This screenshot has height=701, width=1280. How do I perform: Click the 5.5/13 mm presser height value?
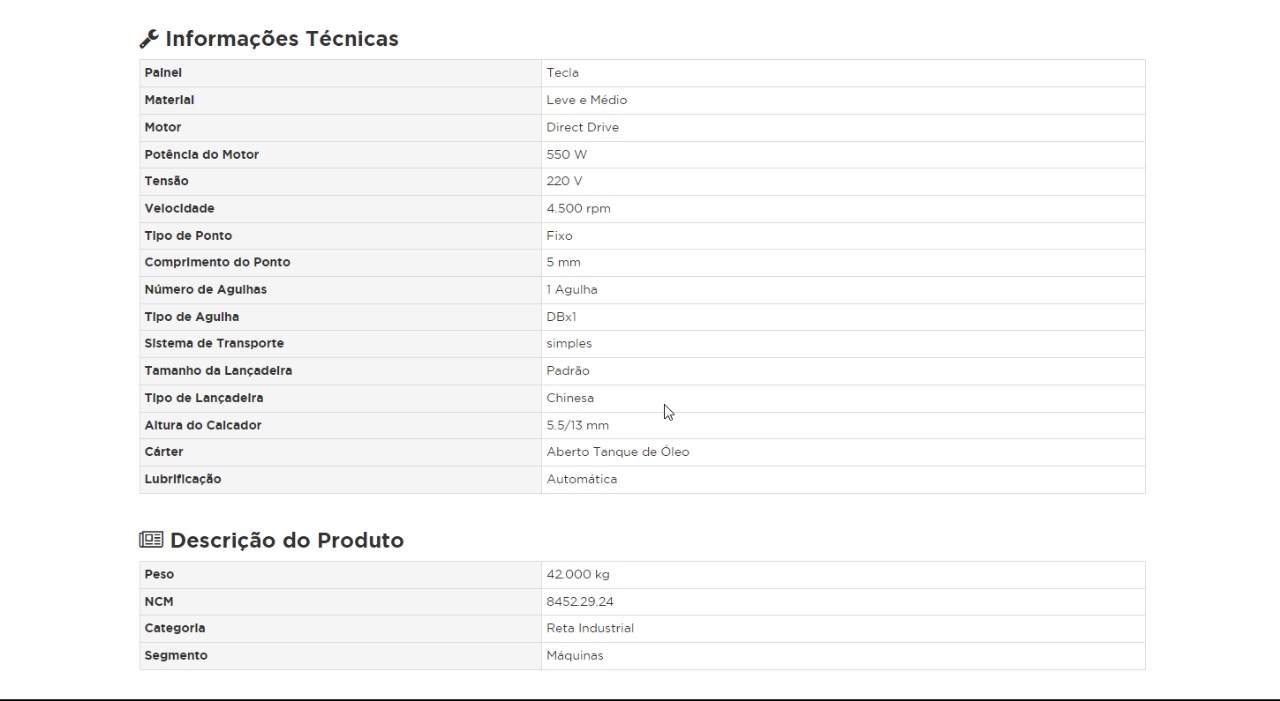point(577,425)
